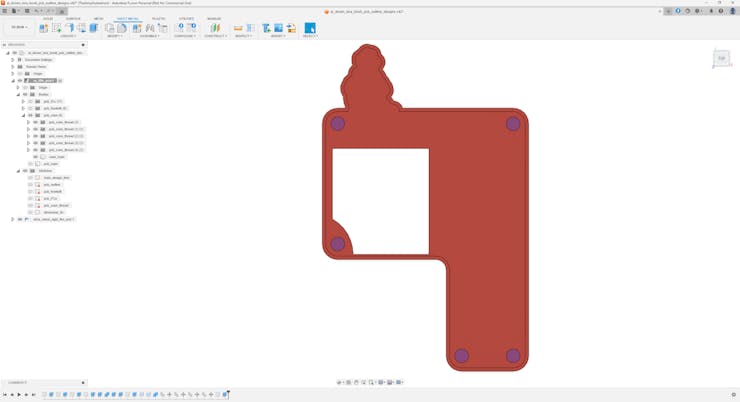740x402 pixels.
Task: Click the Insert Canvas image icon
Action: pyautogui.click(x=279, y=28)
